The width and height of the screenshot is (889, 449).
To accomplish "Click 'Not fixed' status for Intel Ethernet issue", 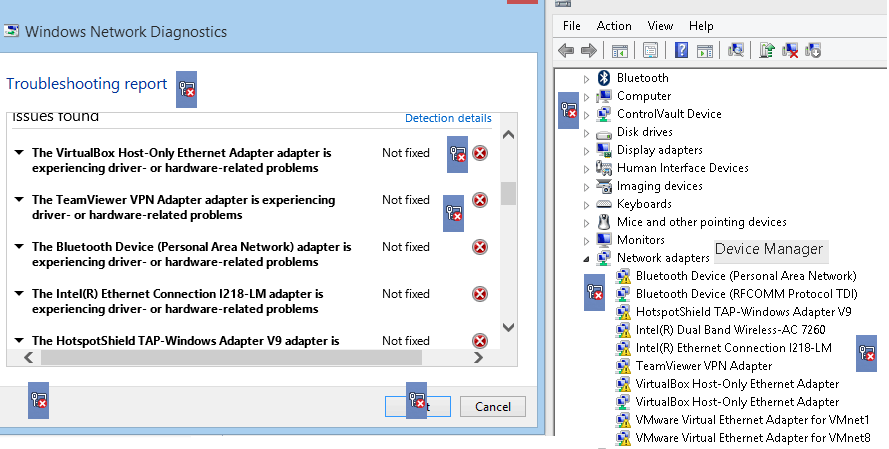I will pyautogui.click(x=406, y=294).
